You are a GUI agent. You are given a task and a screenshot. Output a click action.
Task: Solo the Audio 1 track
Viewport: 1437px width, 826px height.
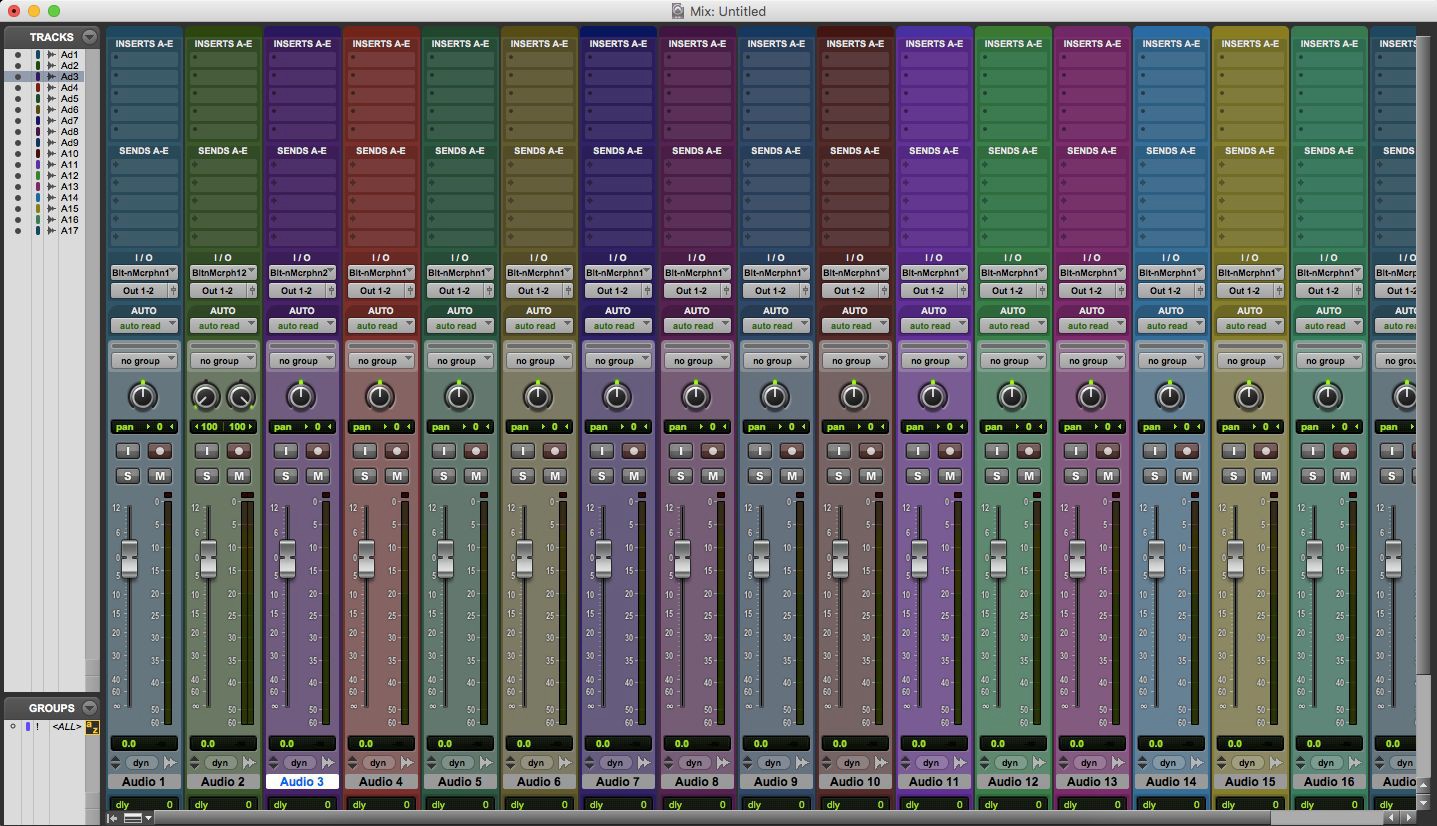[128, 476]
